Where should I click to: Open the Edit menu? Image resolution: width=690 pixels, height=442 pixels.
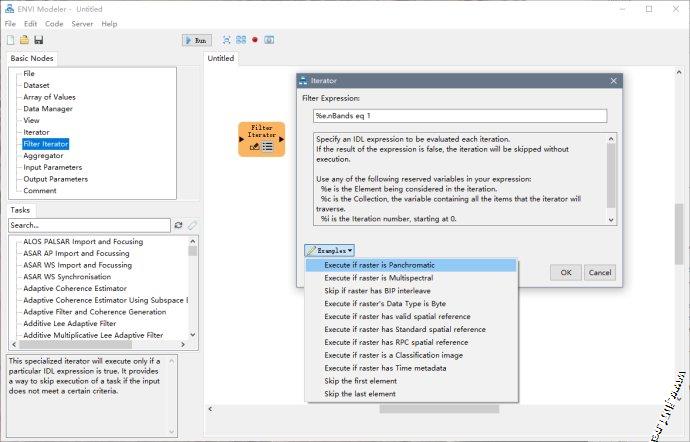pos(30,24)
